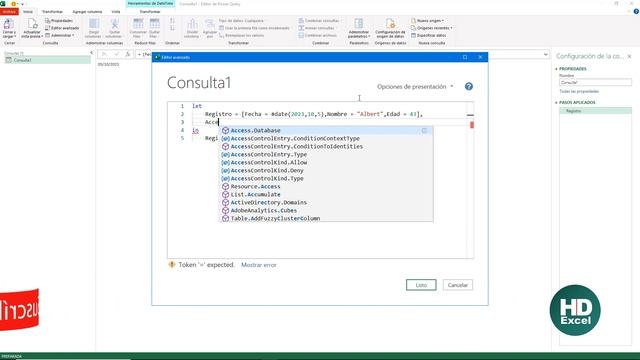Click Especificar datos in the ribbon

pos(429,35)
